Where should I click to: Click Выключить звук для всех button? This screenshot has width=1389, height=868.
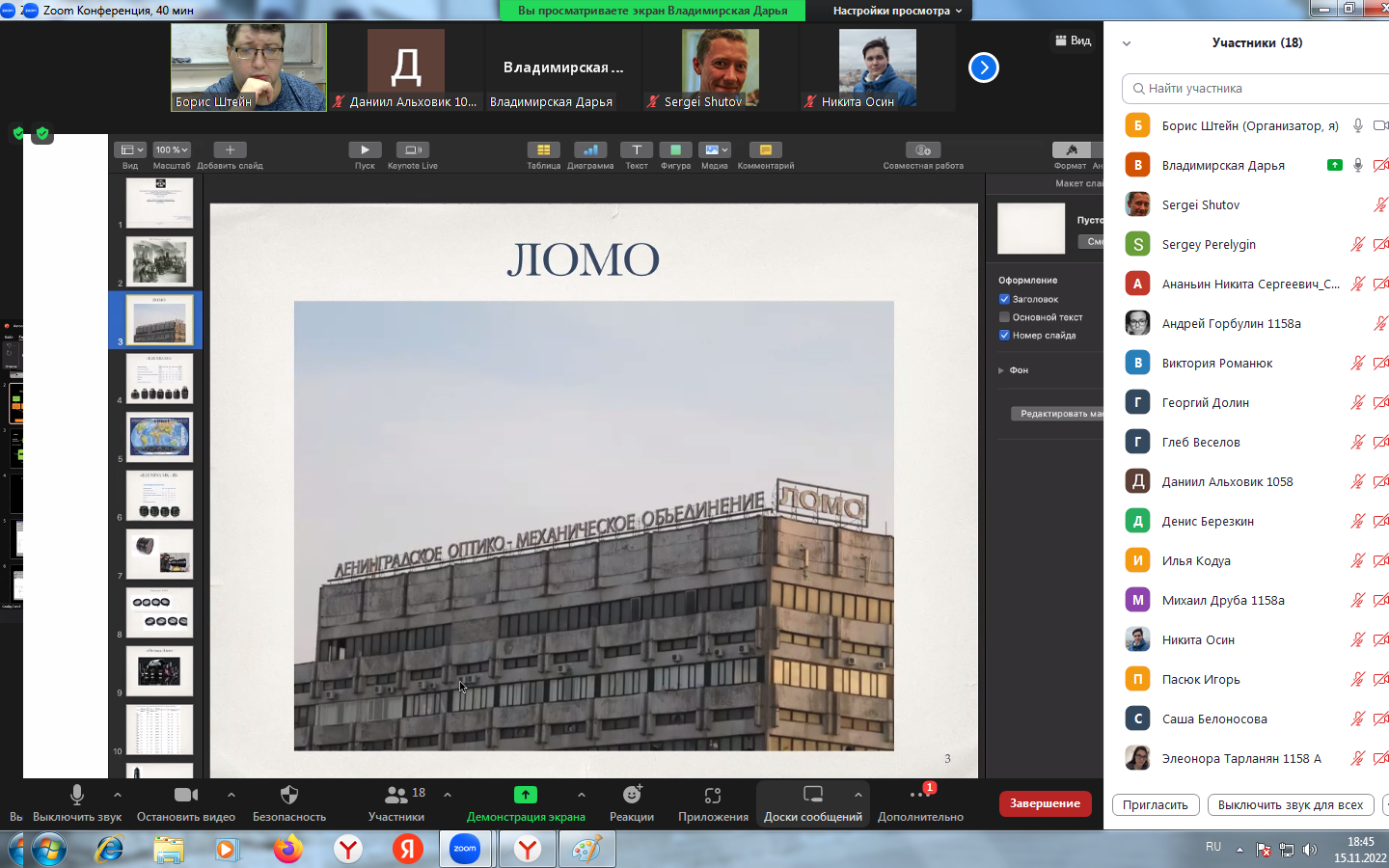click(x=1291, y=805)
